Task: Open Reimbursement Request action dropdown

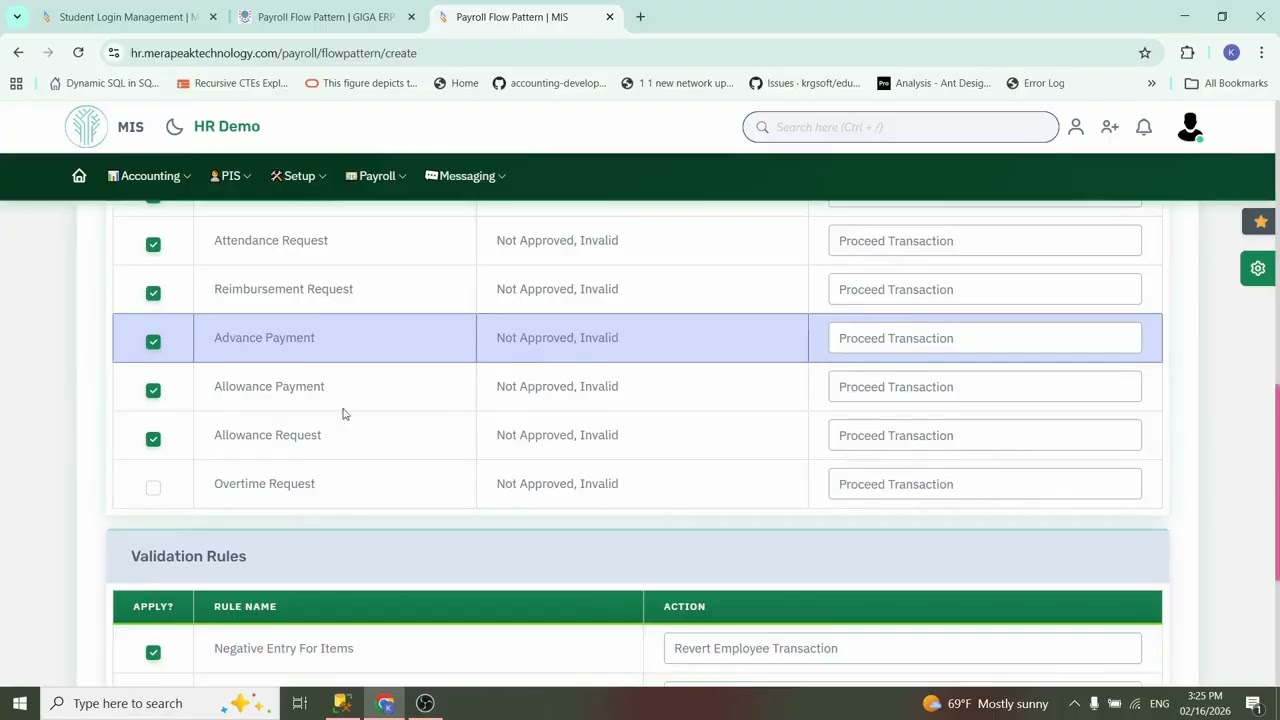Action: pyautogui.click(x=985, y=289)
